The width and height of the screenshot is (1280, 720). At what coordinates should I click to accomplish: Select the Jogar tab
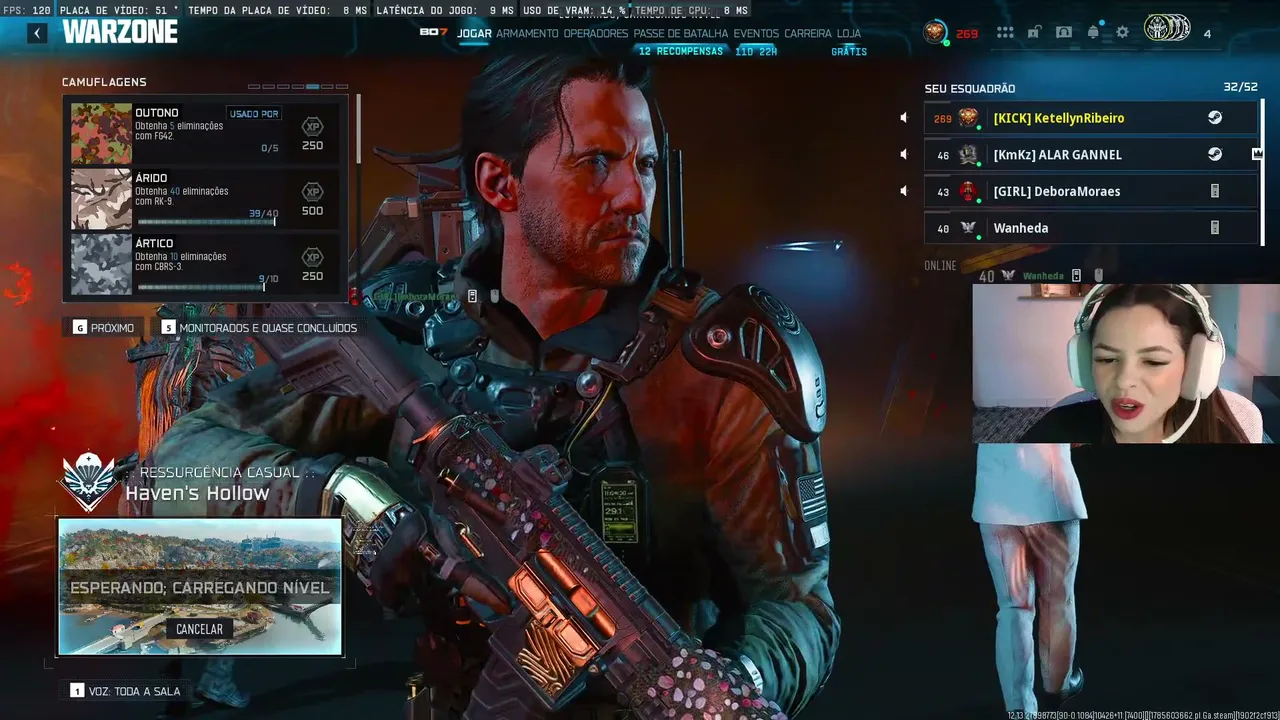(474, 33)
